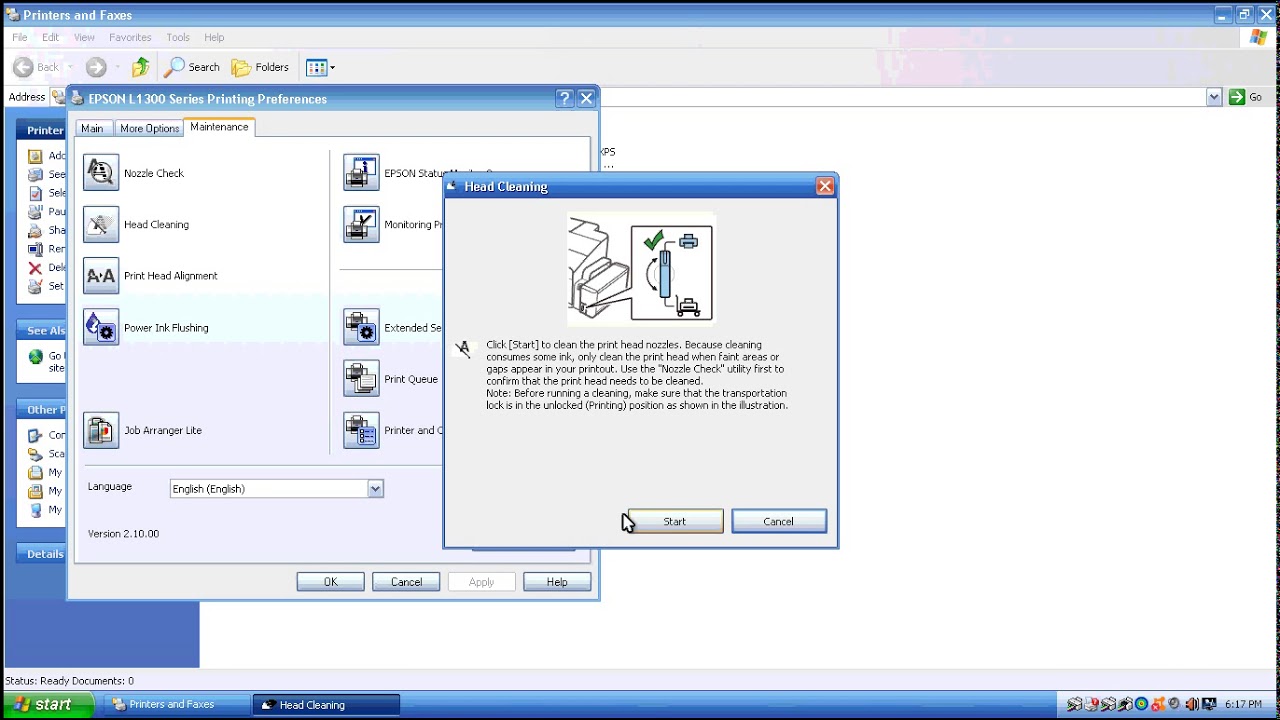Open Monitoring Preferences icon

361,224
